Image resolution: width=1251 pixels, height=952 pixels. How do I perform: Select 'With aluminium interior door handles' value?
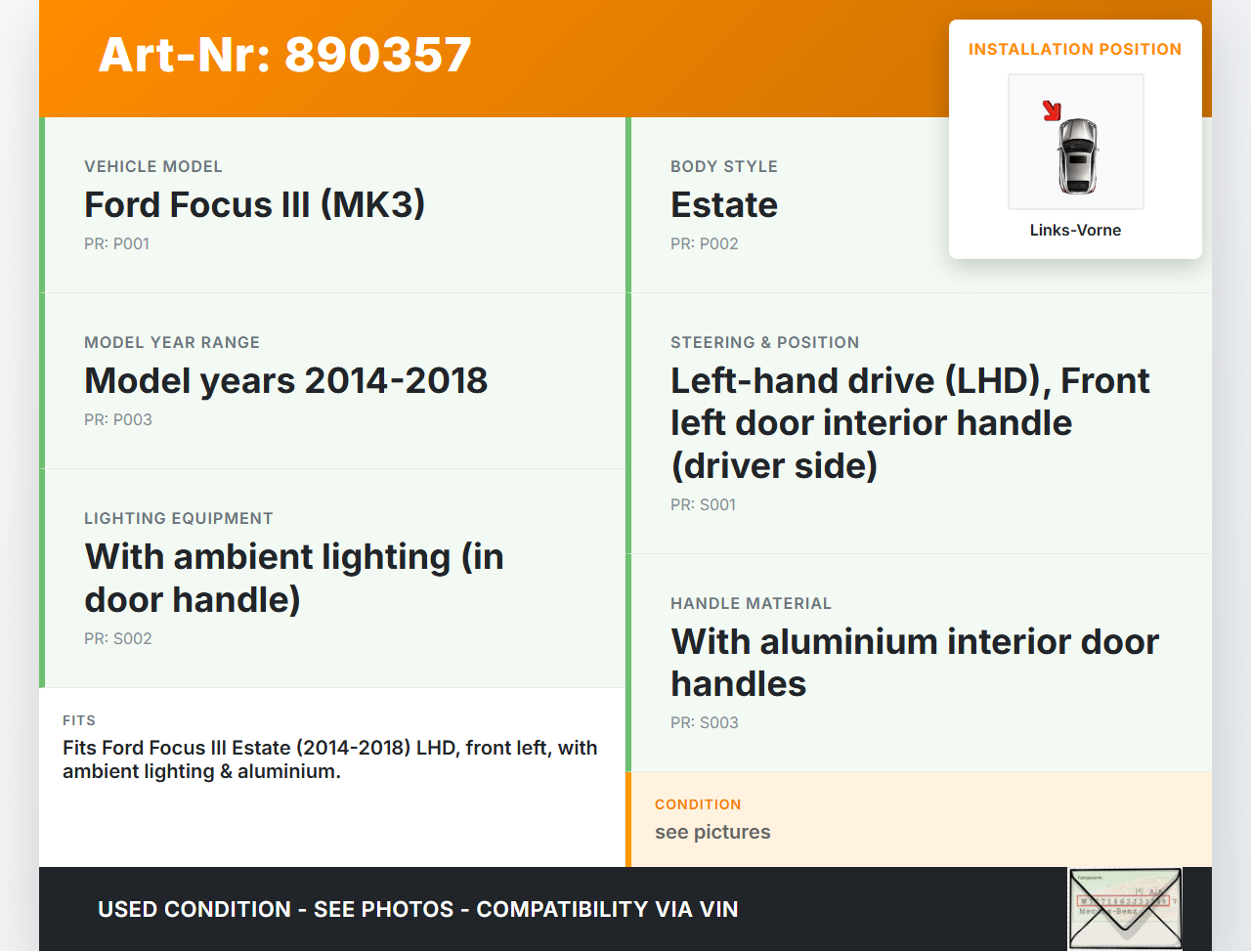(x=915, y=663)
